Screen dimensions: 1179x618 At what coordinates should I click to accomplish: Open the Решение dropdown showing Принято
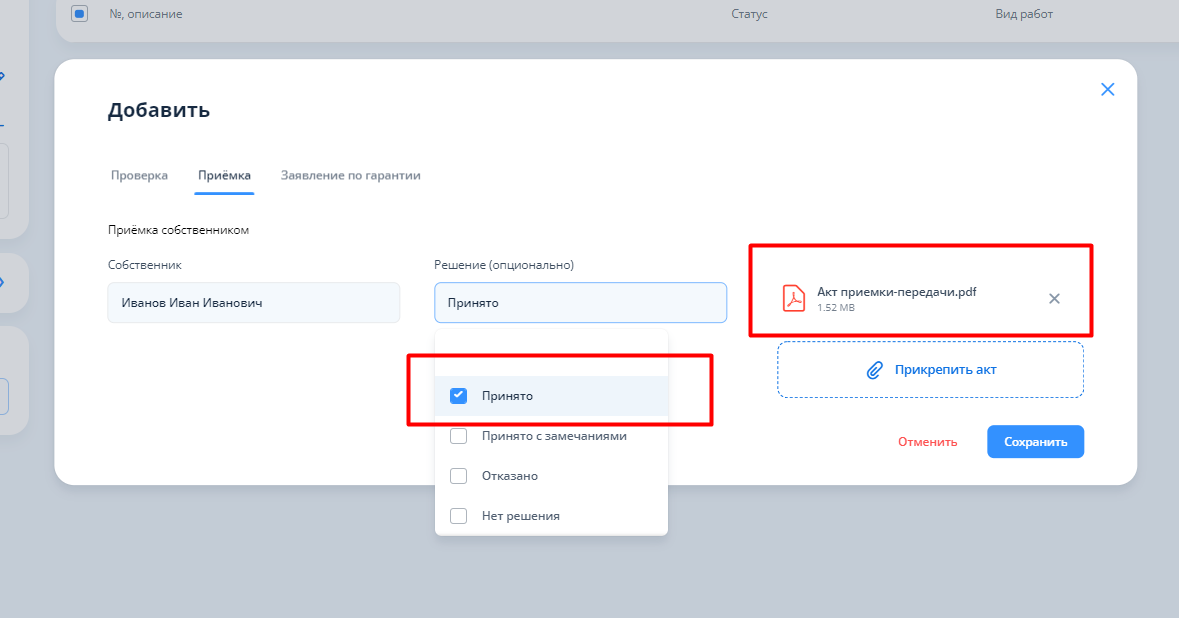coord(580,302)
